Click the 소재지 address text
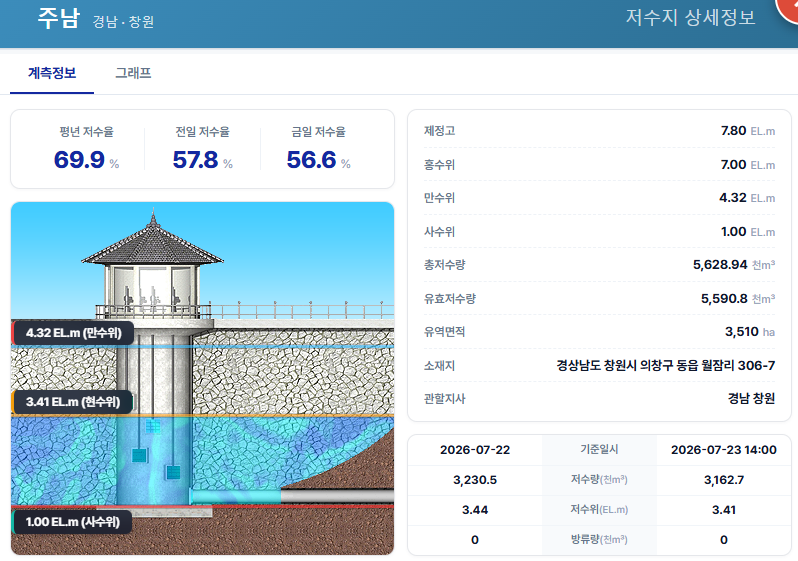This screenshot has height=561, width=798. click(x=666, y=366)
